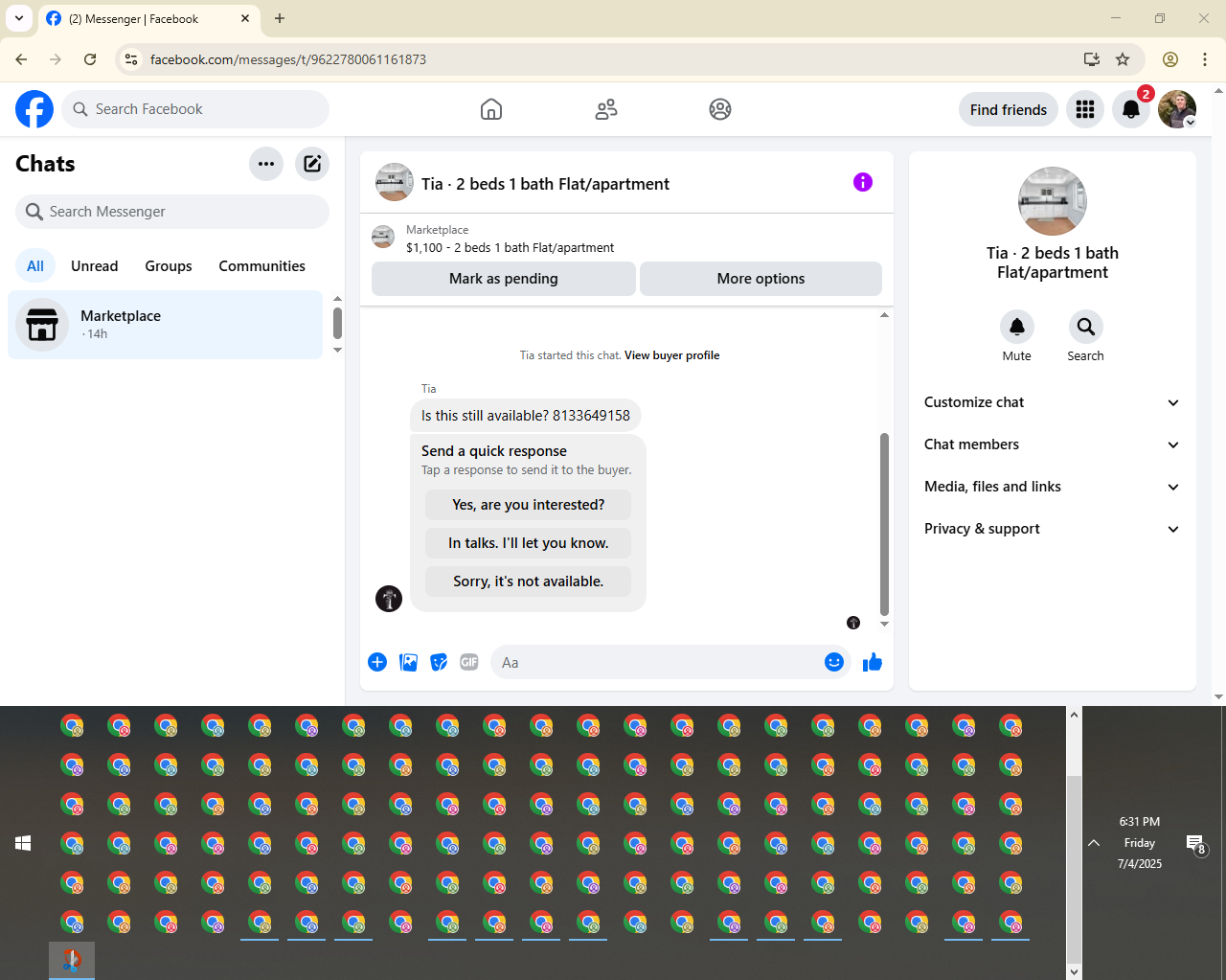This screenshot has height=980, width=1226.
Task: Click Mark as pending button
Action: 504,279
